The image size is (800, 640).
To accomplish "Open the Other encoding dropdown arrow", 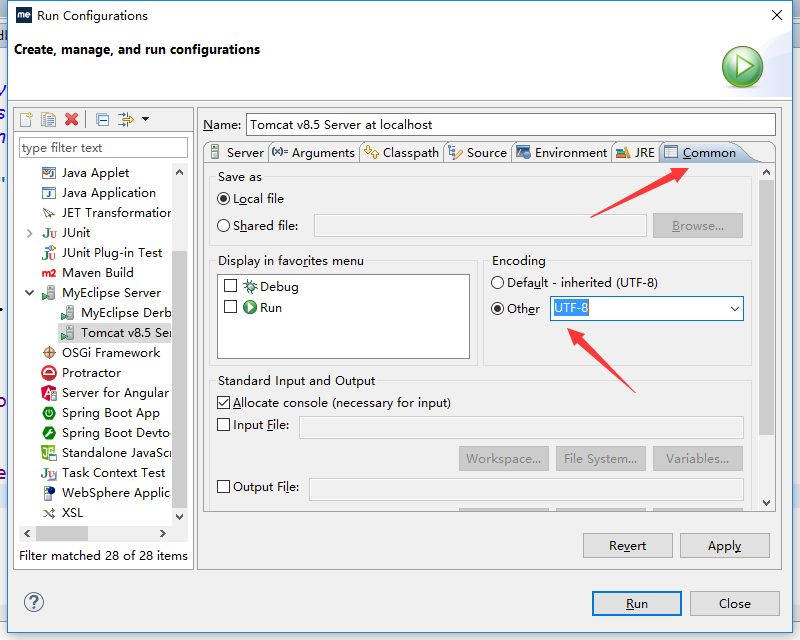I will pyautogui.click(x=735, y=309).
